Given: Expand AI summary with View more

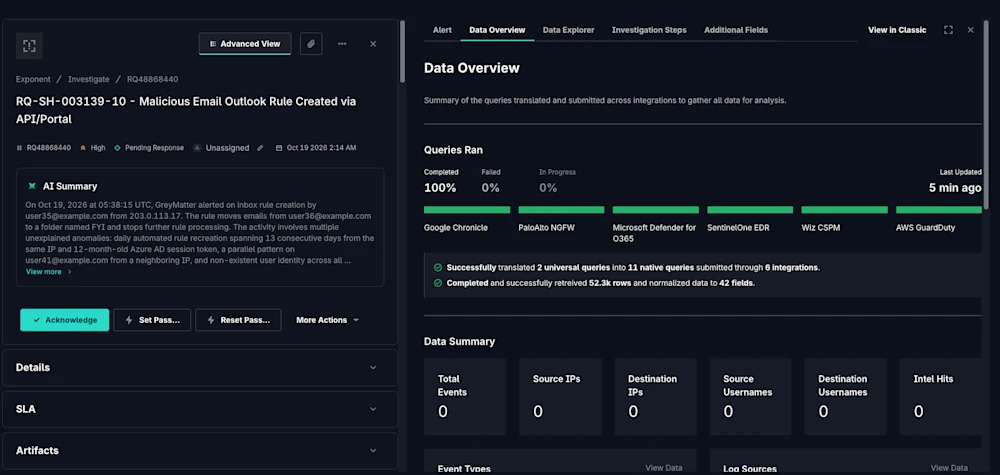Looking at the screenshot, I should [x=48, y=272].
